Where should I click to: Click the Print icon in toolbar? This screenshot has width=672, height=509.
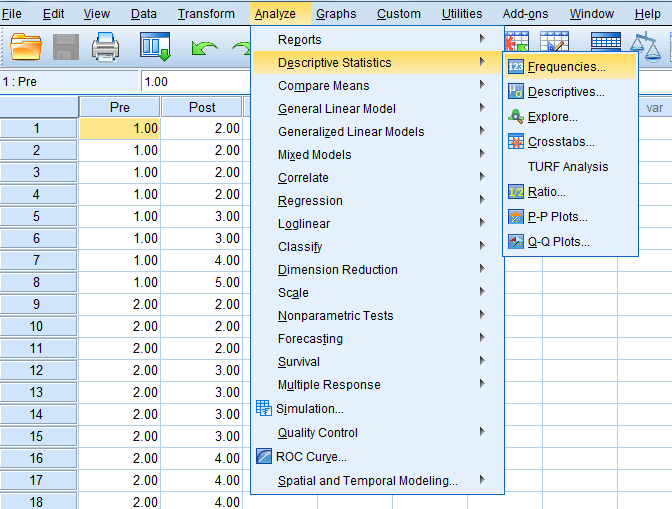click(x=106, y=47)
